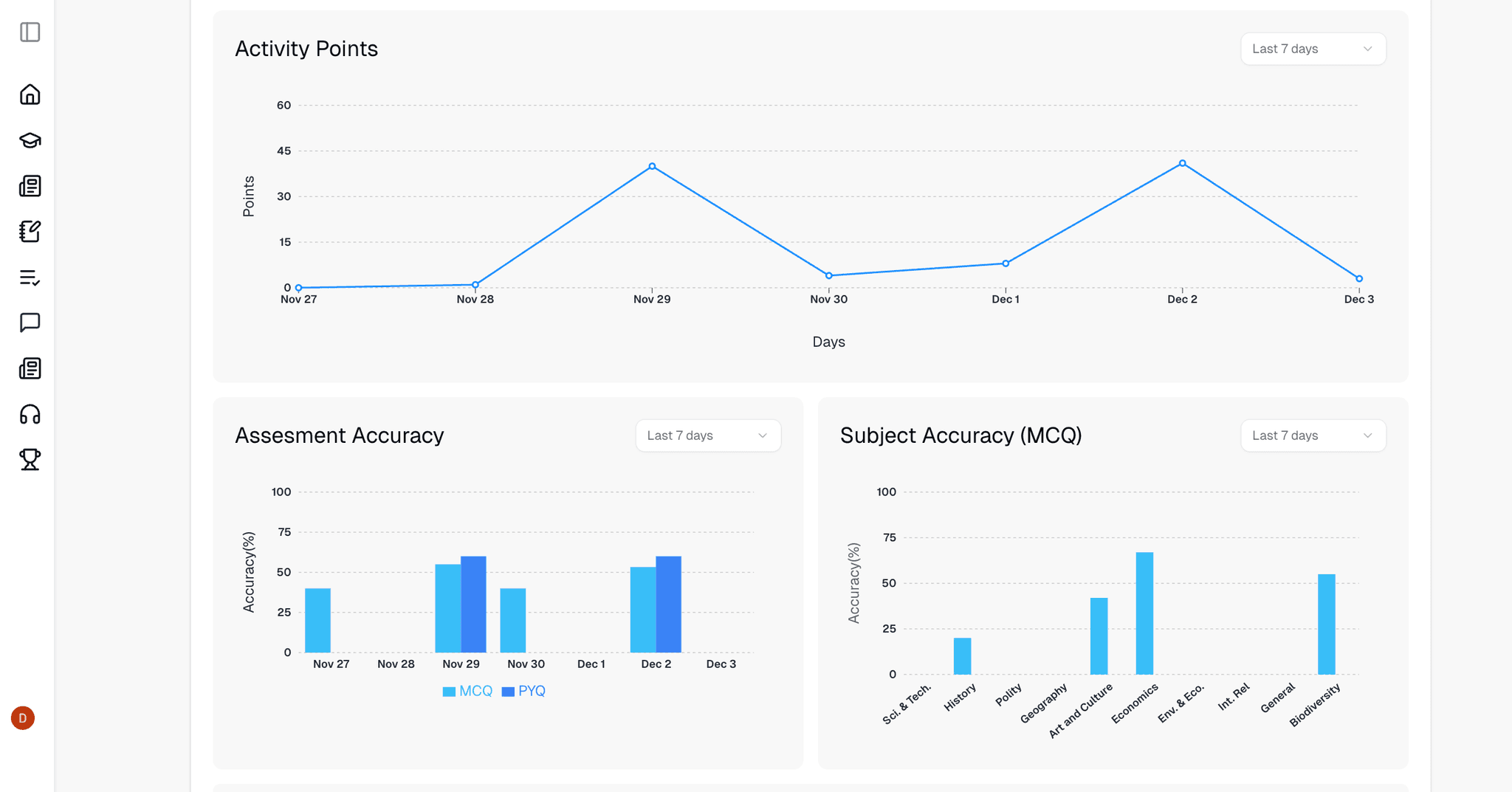Screen dimensions: 1512x792
Task: Click the D profile avatar
Action: (x=23, y=717)
